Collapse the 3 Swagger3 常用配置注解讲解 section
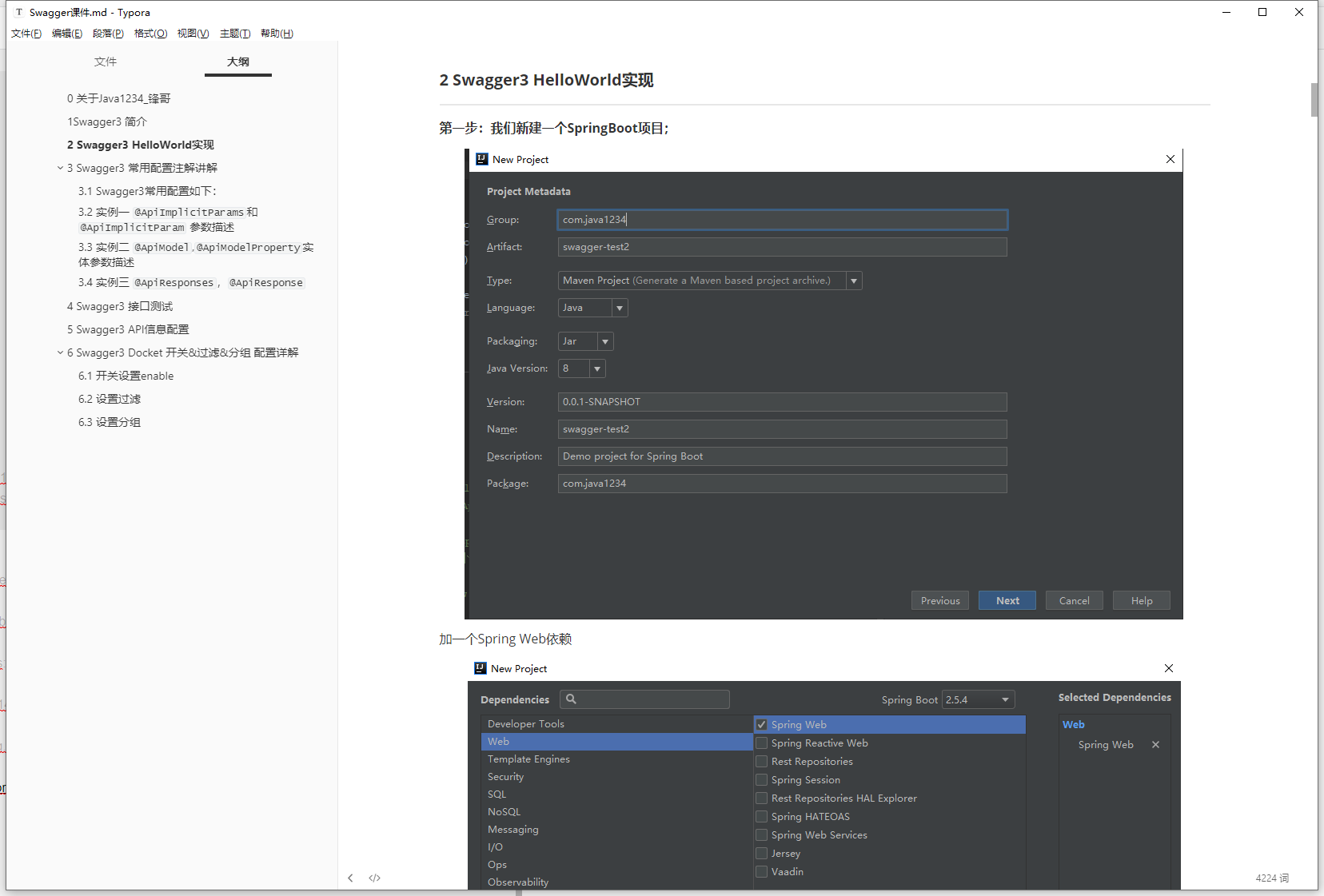The width and height of the screenshot is (1324, 896). (x=60, y=168)
